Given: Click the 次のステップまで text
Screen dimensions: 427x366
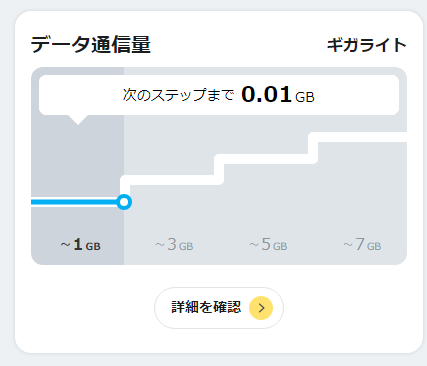Looking at the screenshot, I should pos(178,95).
